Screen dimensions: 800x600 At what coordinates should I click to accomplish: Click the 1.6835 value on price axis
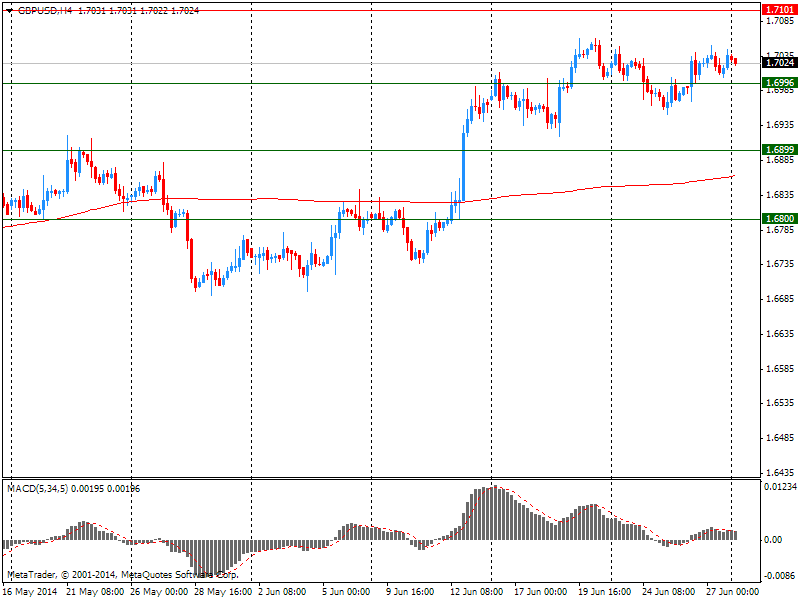(x=781, y=195)
